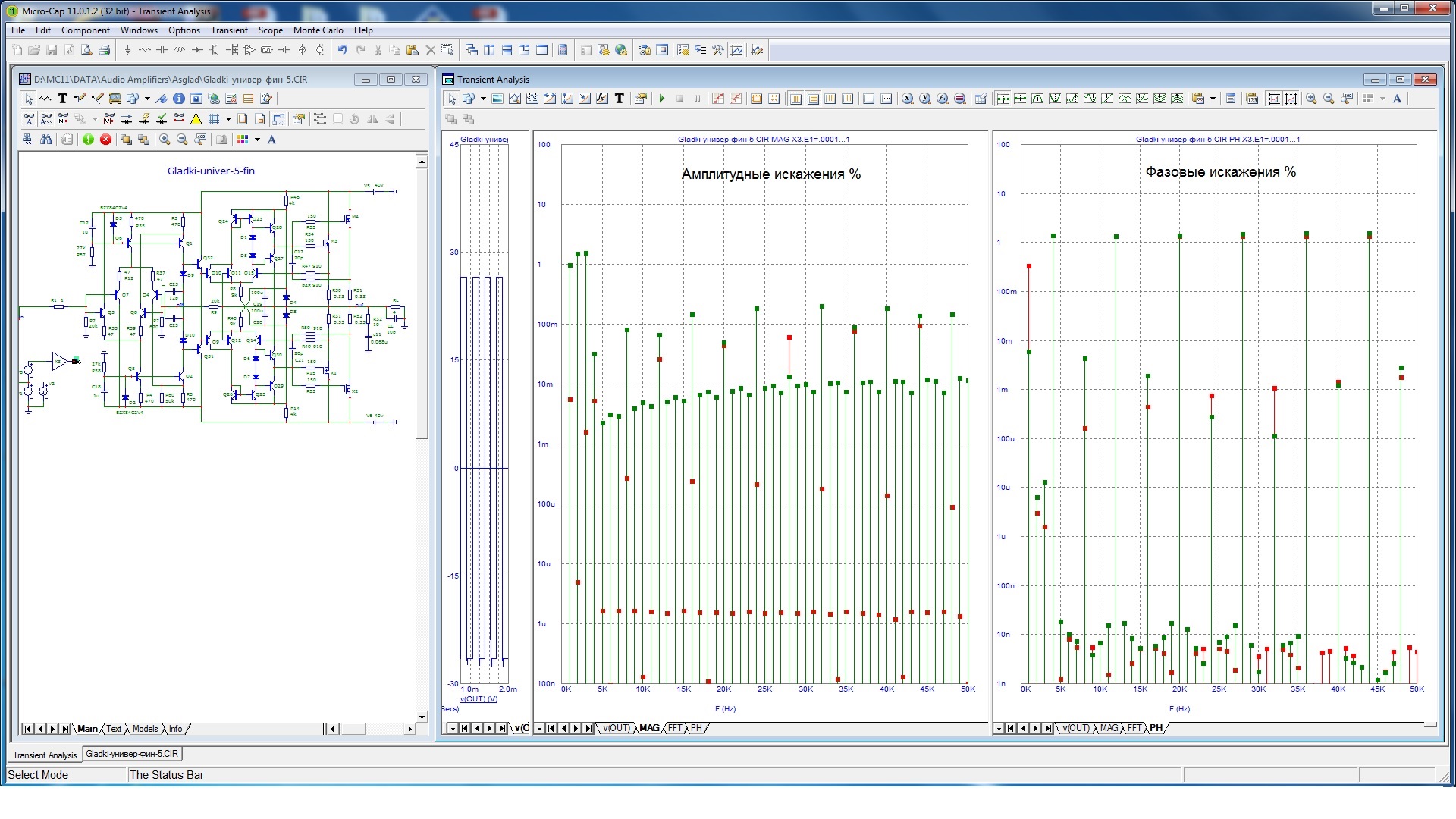Expand the grid options dropdown arrow
The height and width of the screenshot is (819, 1456).
(228, 119)
